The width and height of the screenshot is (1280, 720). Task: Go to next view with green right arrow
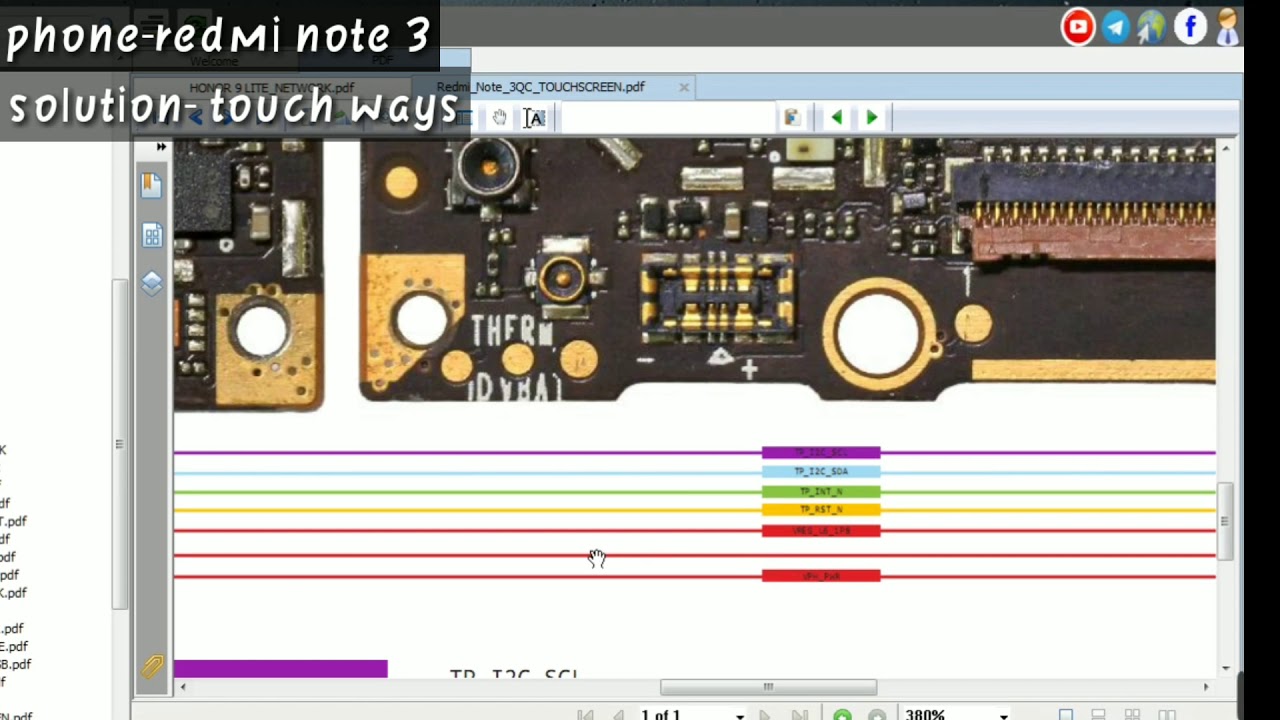pyautogui.click(x=872, y=118)
